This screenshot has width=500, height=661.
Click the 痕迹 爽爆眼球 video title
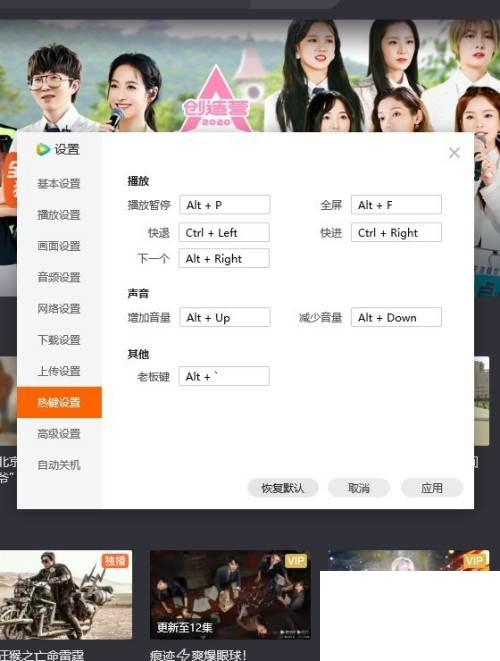pyautogui.click(x=198, y=655)
